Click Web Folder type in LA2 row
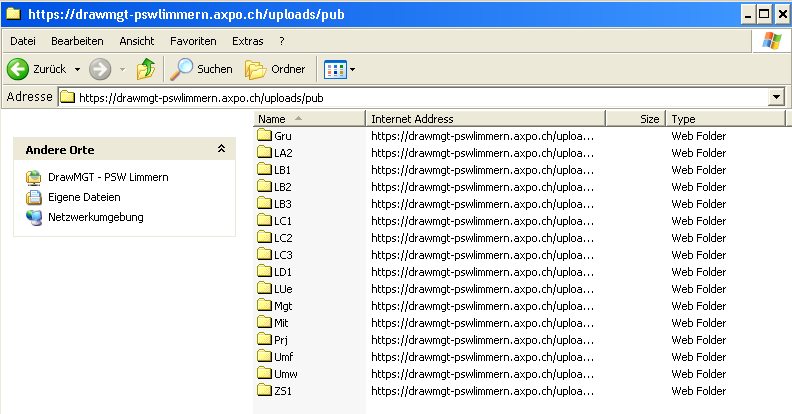The height and width of the screenshot is (414, 792). click(x=699, y=153)
